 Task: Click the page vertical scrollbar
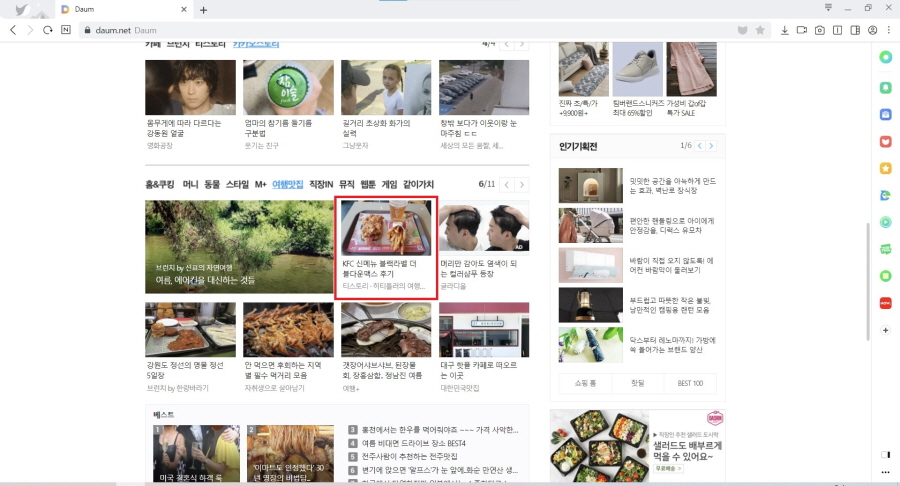tap(867, 281)
